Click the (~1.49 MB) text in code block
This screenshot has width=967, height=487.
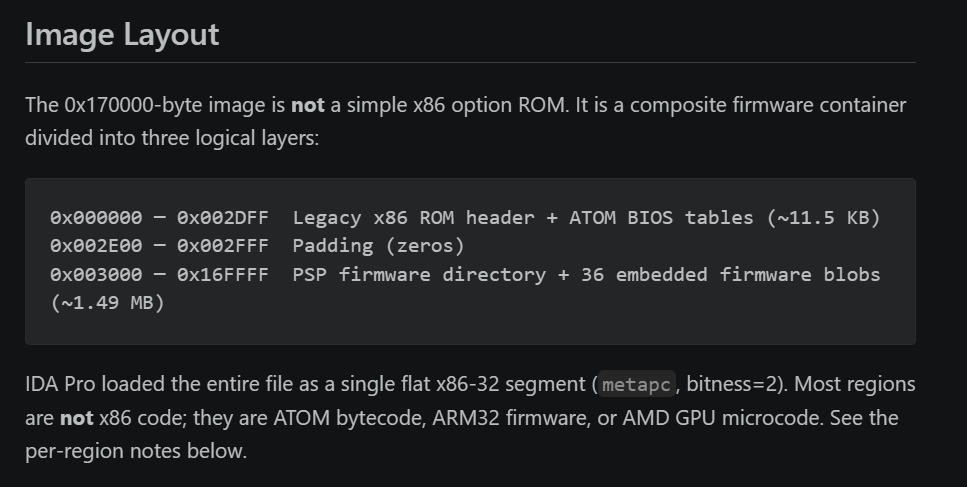click(107, 303)
